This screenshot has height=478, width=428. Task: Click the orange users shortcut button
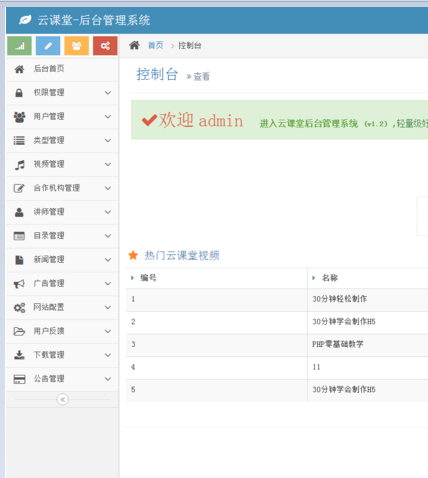[x=77, y=46]
